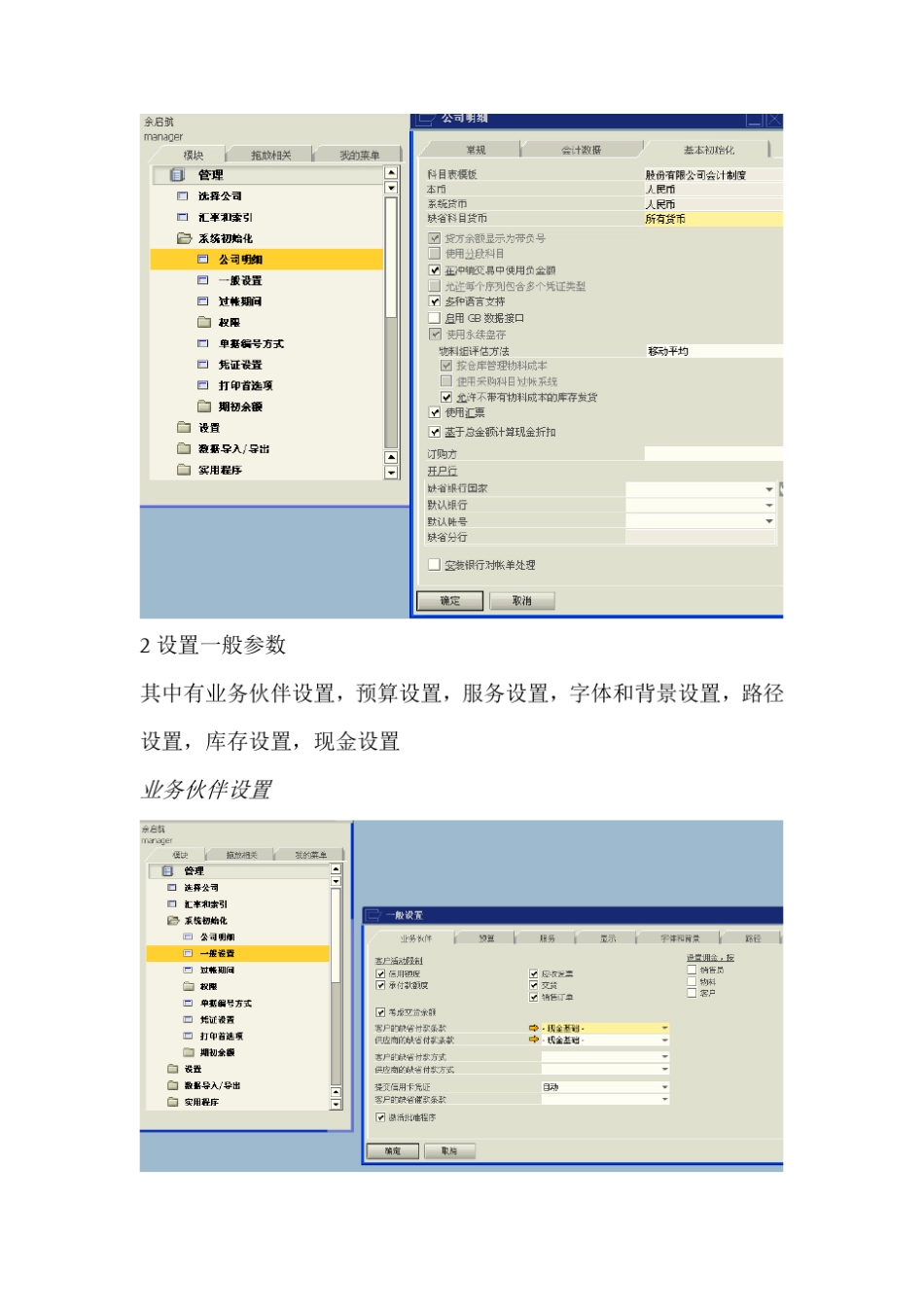Open the 客户的缺省付款条款 dropdown arrow

pyautogui.click(x=665, y=1028)
